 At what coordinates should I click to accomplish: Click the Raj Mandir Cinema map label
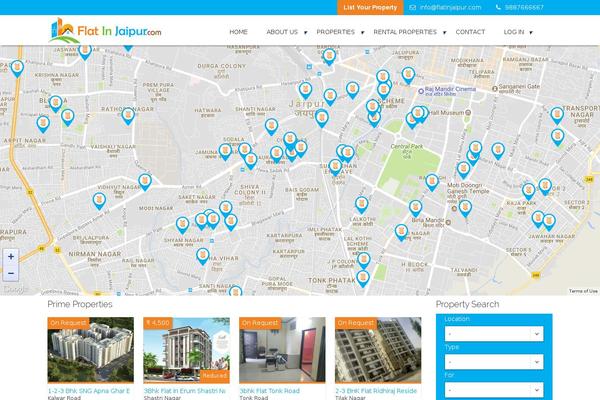pos(450,89)
